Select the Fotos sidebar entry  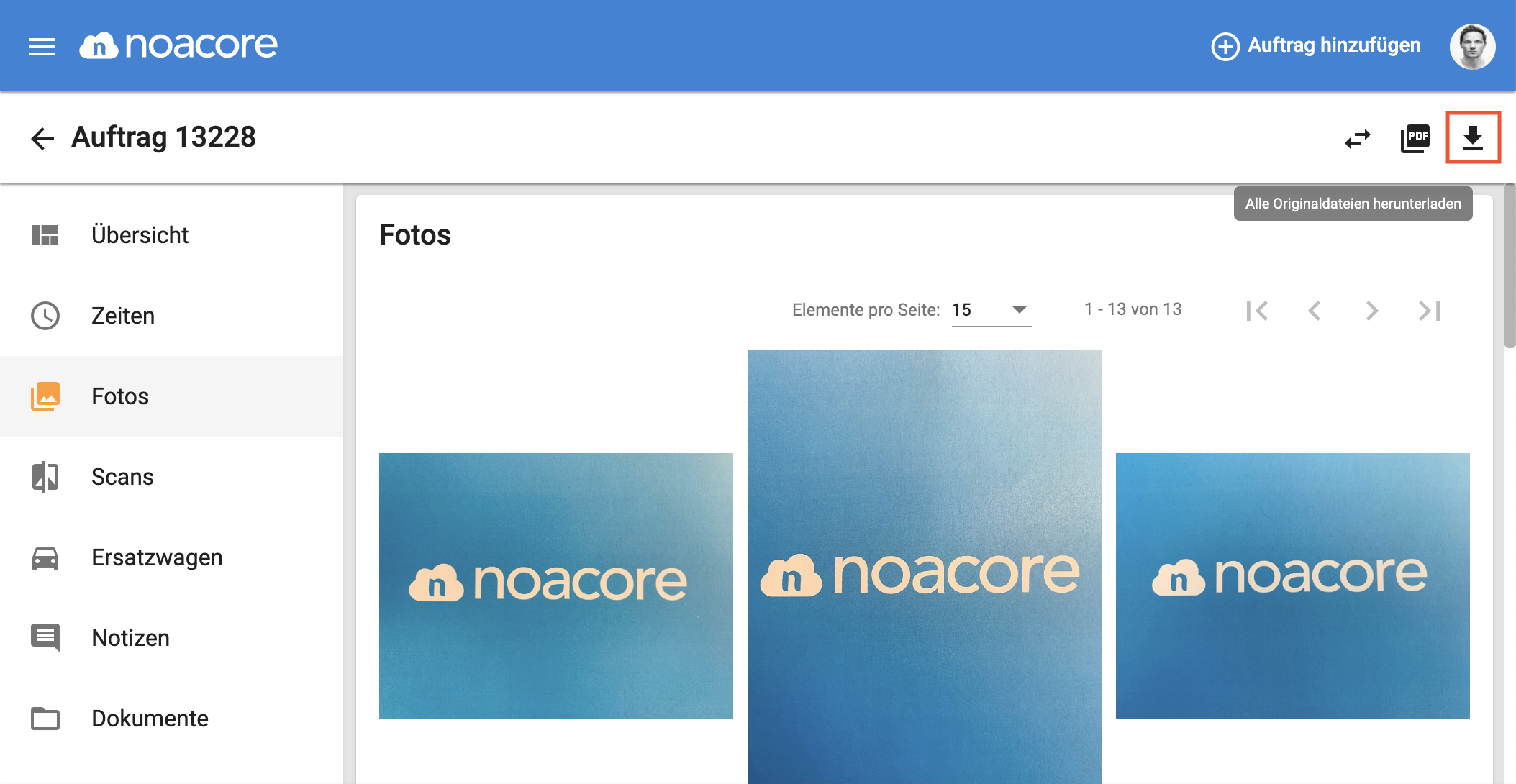[x=171, y=396]
